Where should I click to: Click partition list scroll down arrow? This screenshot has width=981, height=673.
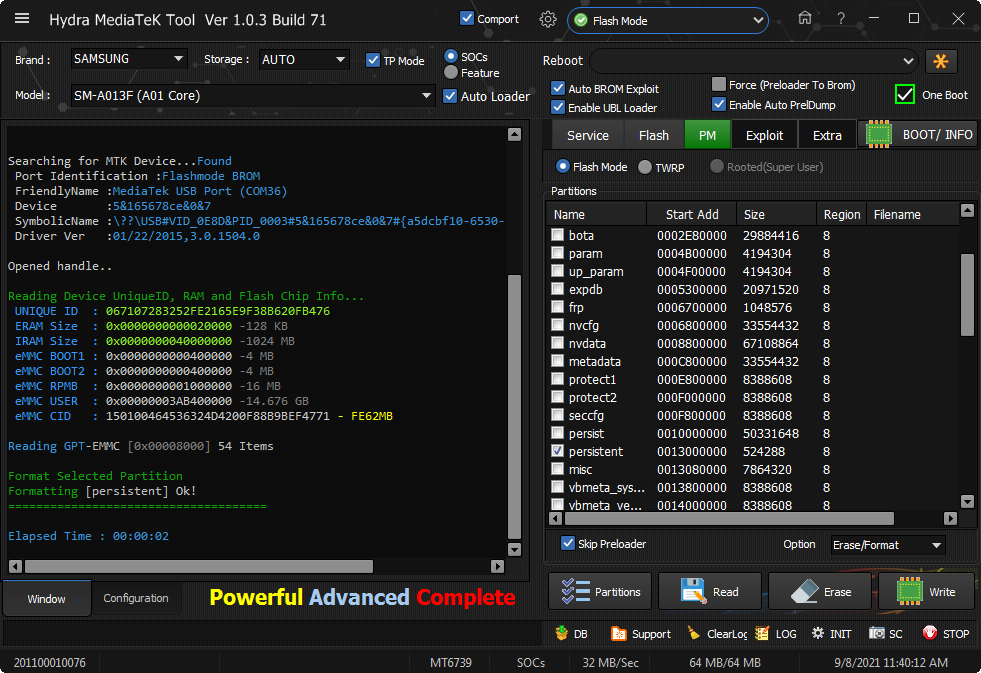click(967, 501)
